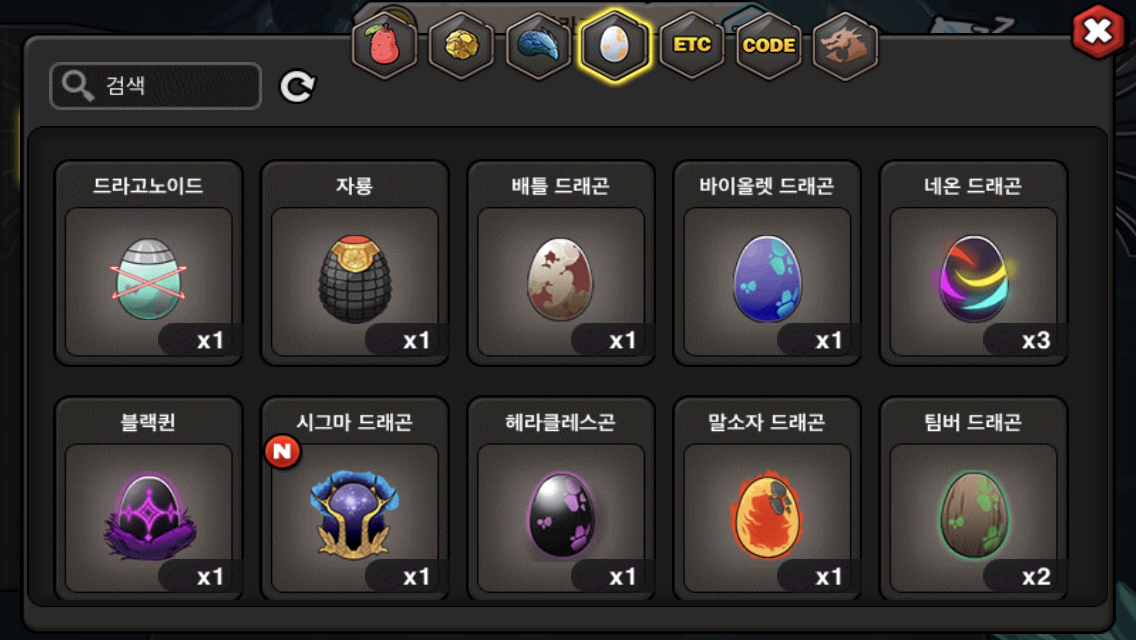The width and height of the screenshot is (1136, 640).
Task: Select the 블랙퀸 nest egg
Action: pyautogui.click(x=149, y=499)
